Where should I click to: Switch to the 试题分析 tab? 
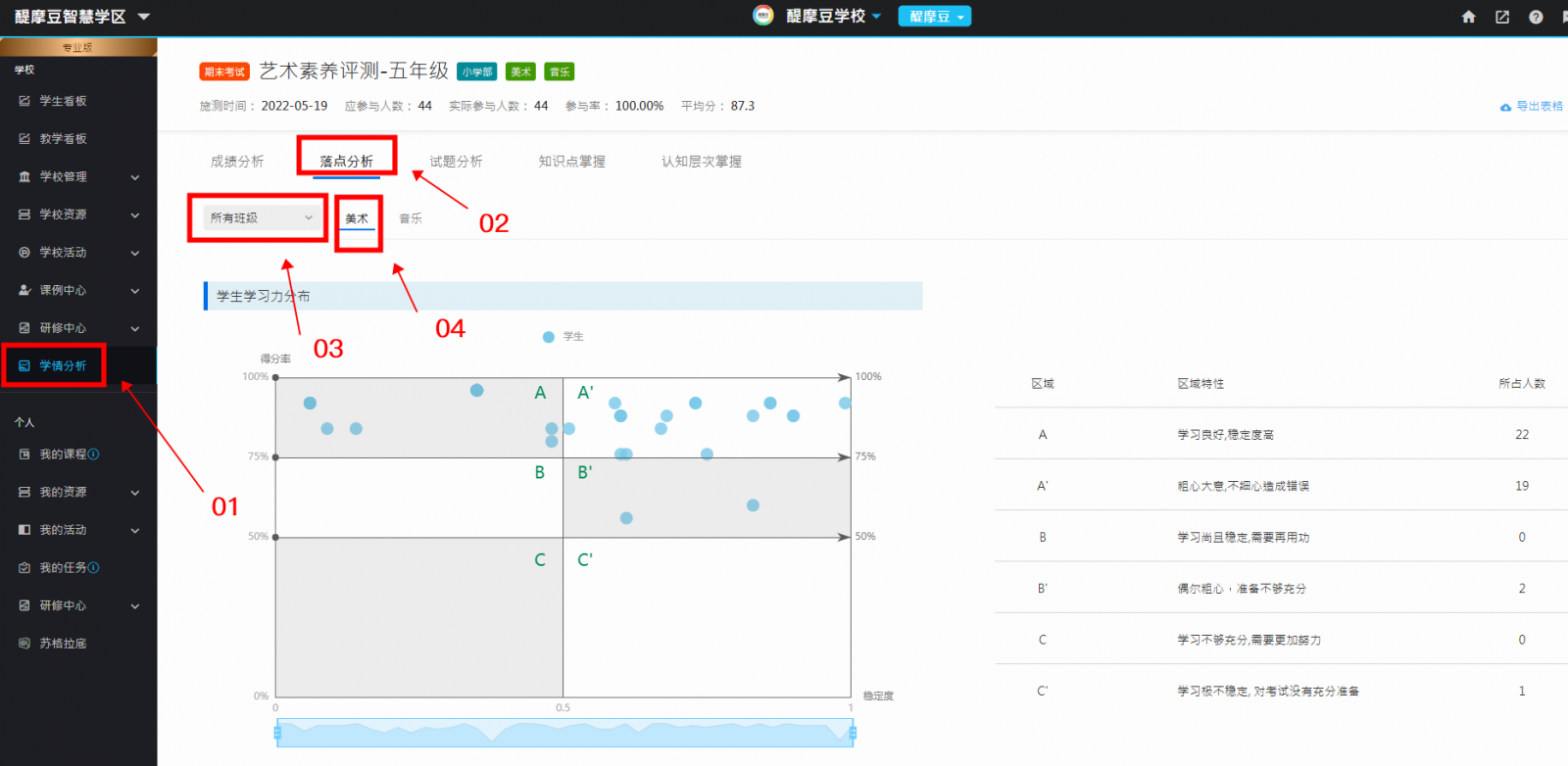pos(456,162)
